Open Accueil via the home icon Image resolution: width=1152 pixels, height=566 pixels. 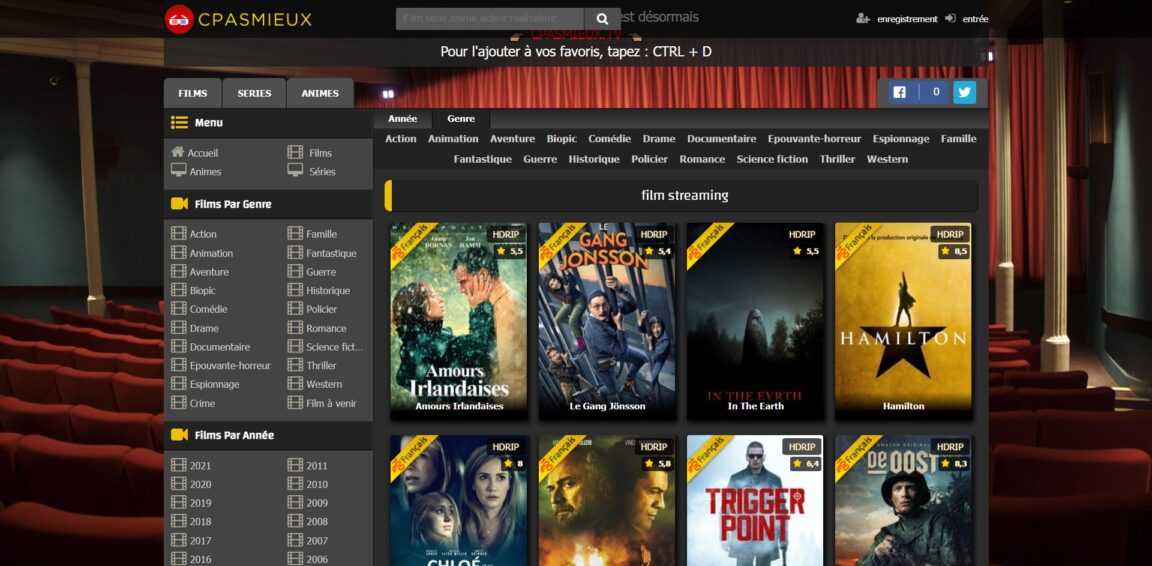click(178, 152)
